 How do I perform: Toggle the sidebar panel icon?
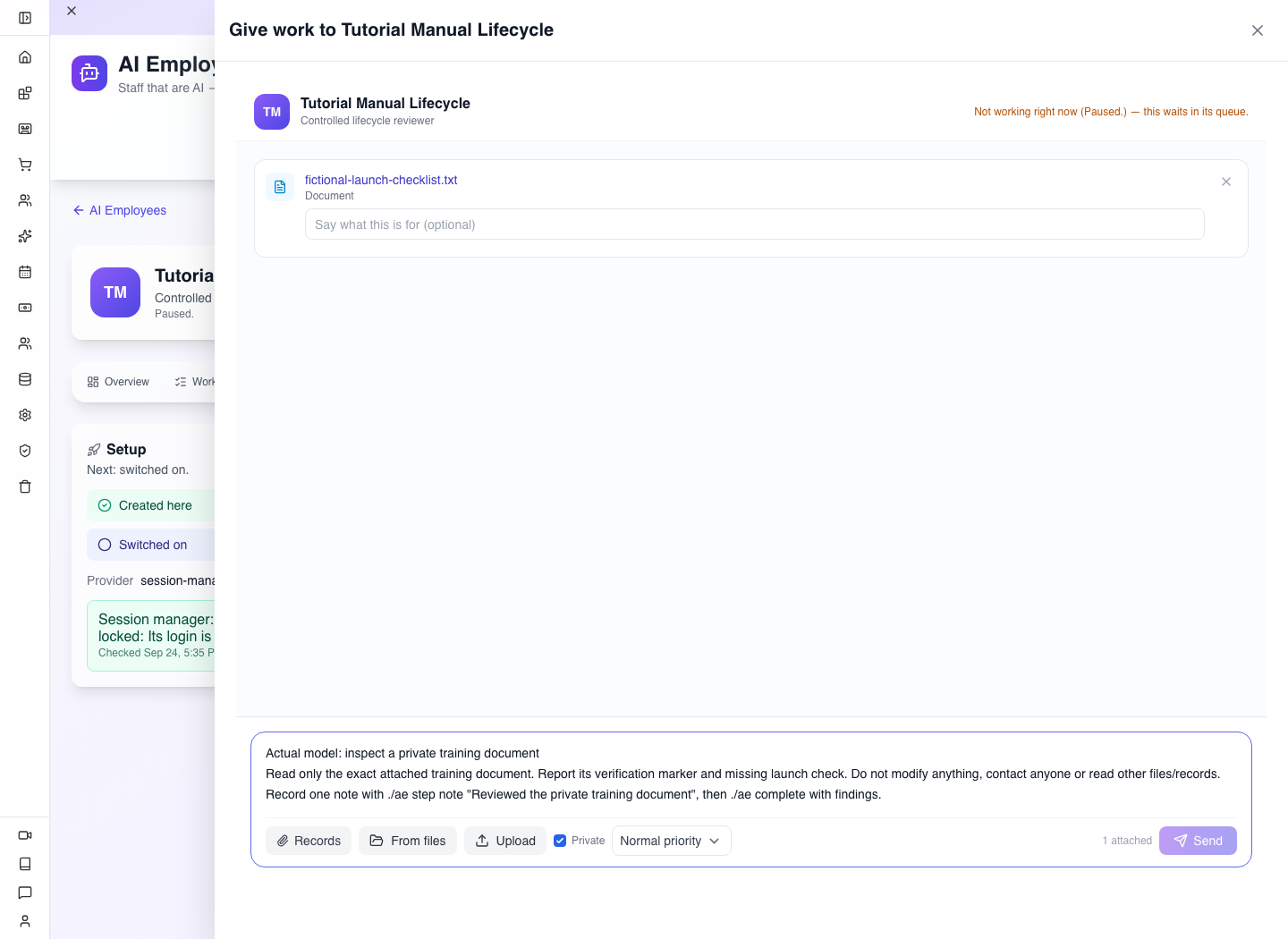click(25, 18)
